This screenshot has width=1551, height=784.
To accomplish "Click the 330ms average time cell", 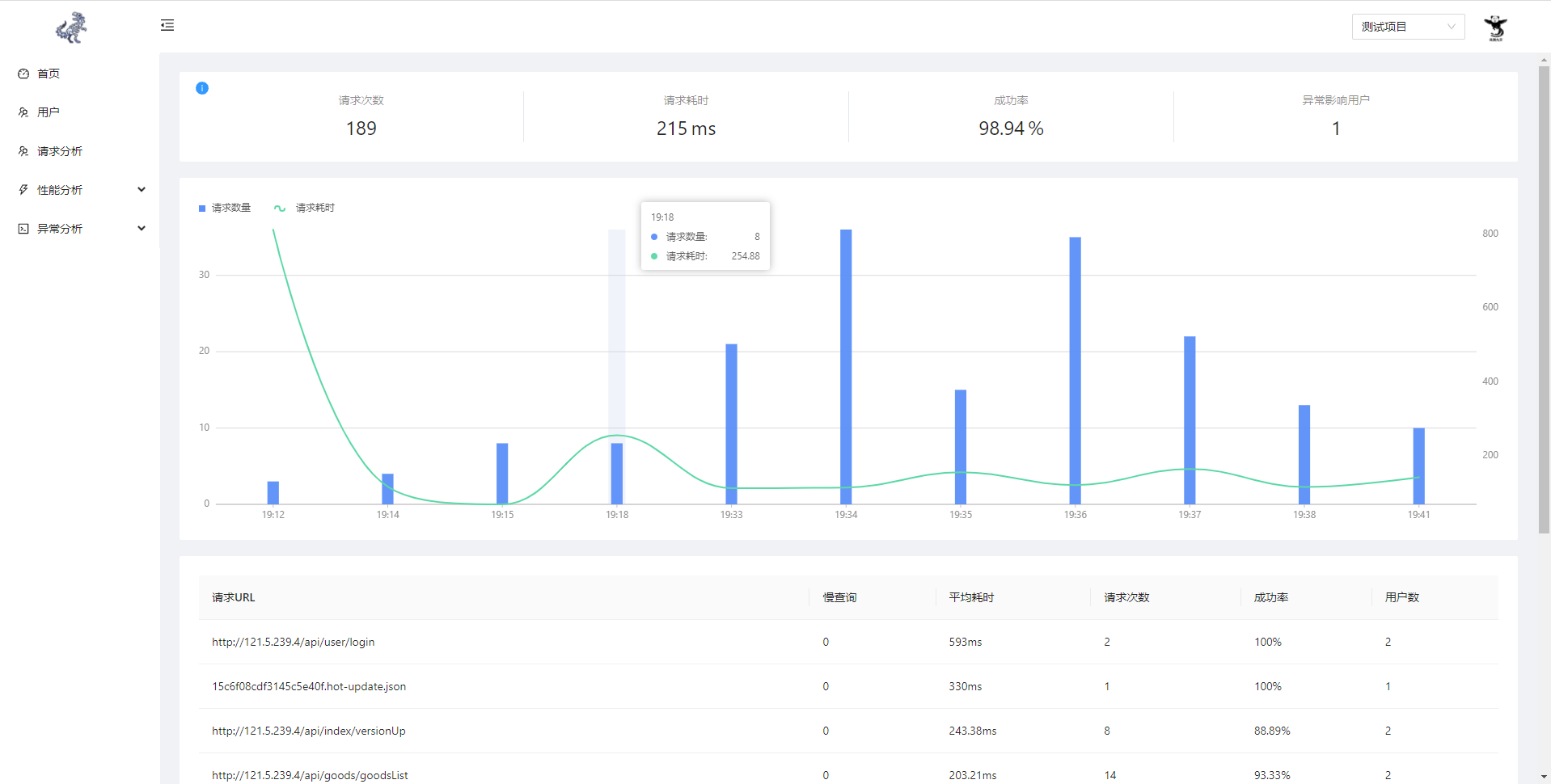I will tap(966, 686).
